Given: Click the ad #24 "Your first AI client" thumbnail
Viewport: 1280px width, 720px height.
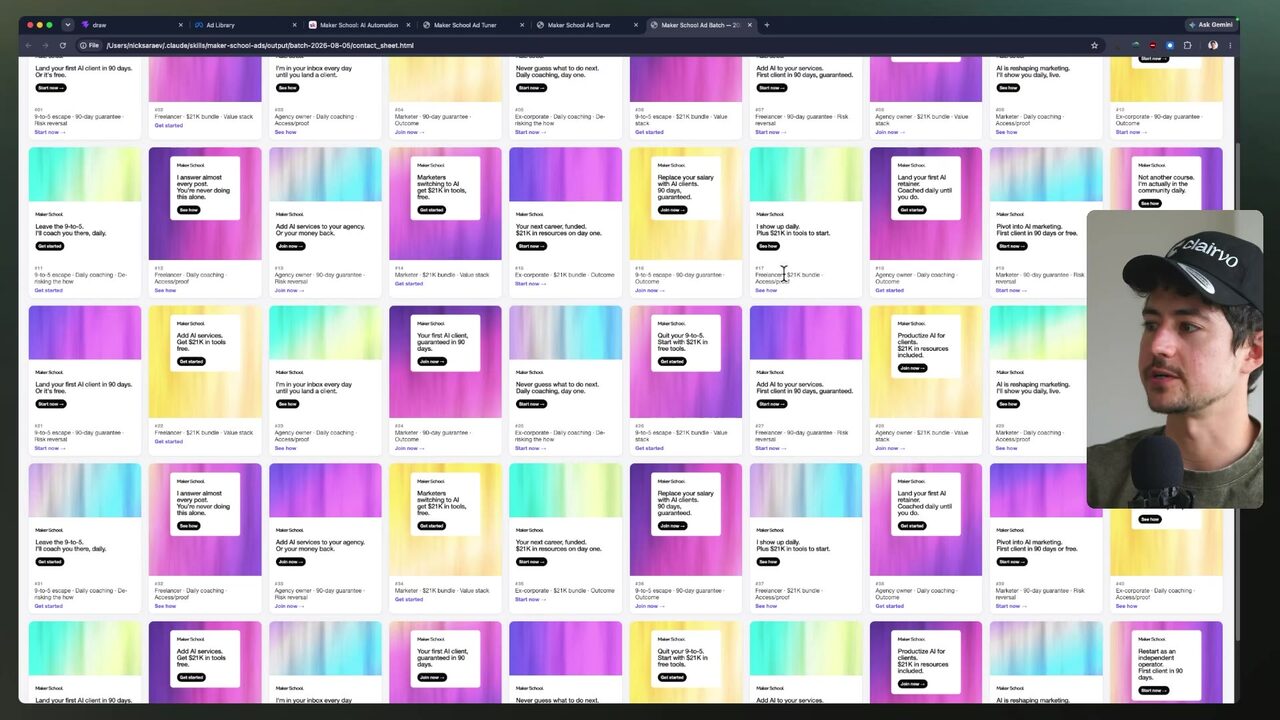Looking at the screenshot, I should point(445,361).
